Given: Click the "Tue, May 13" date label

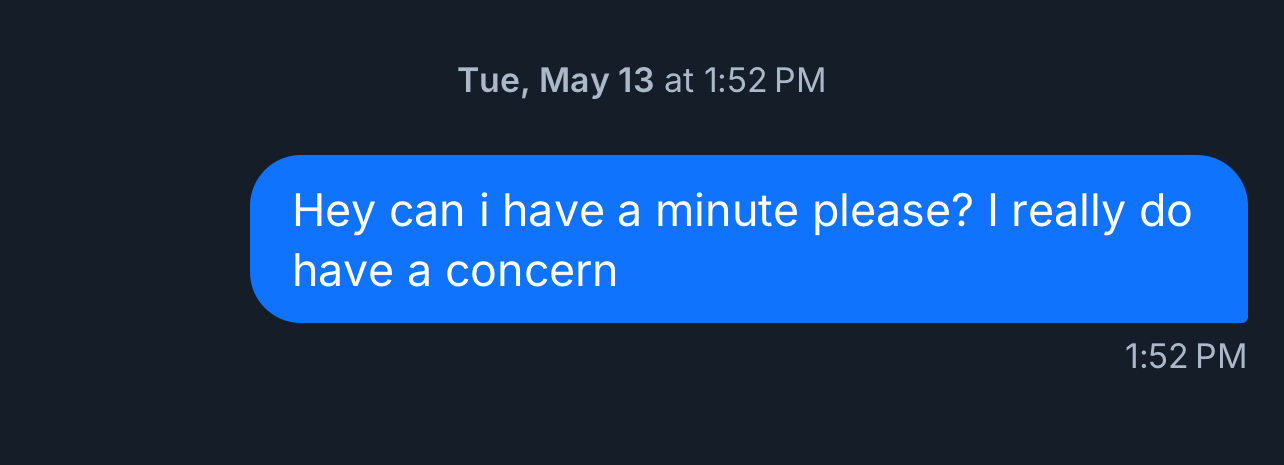Looking at the screenshot, I should (555, 81).
